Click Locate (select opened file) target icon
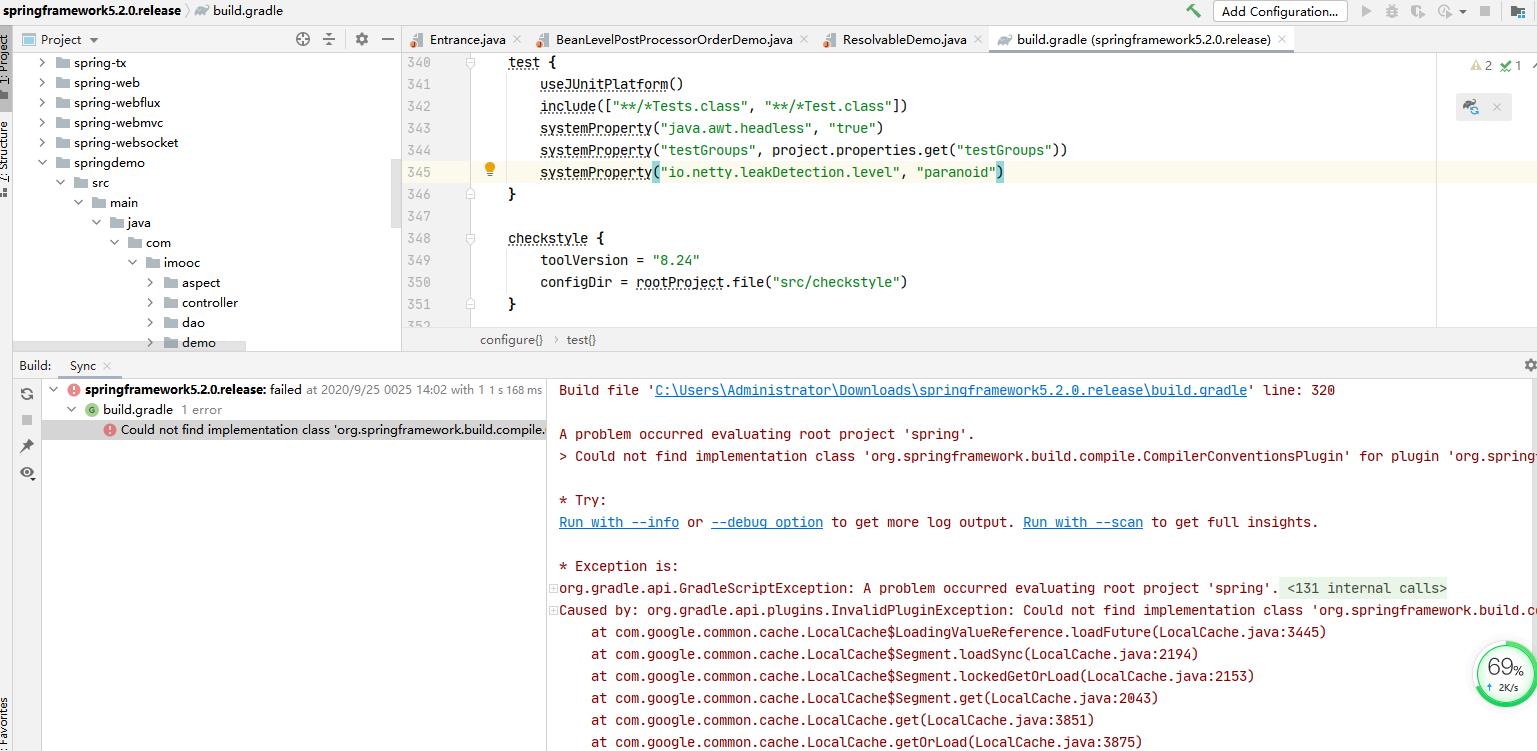Image resolution: width=1537 pixels, height=751 pixels. click(303, 39)
